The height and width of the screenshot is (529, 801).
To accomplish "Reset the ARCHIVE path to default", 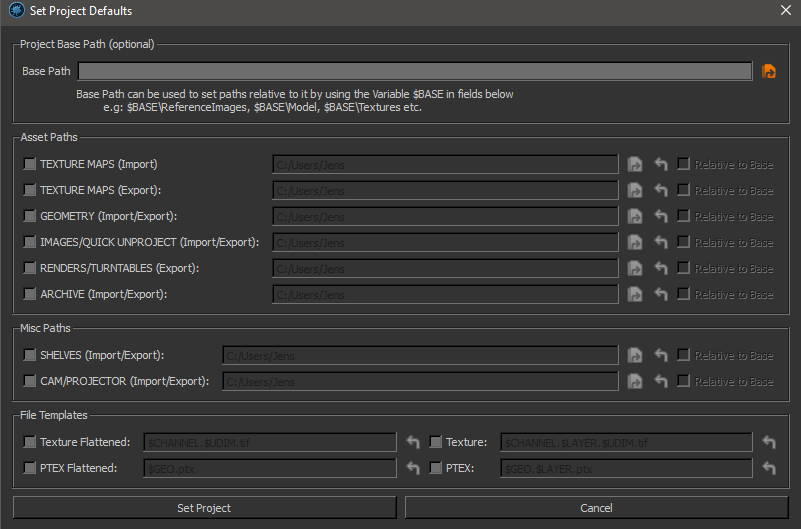I will click(660, 294).
